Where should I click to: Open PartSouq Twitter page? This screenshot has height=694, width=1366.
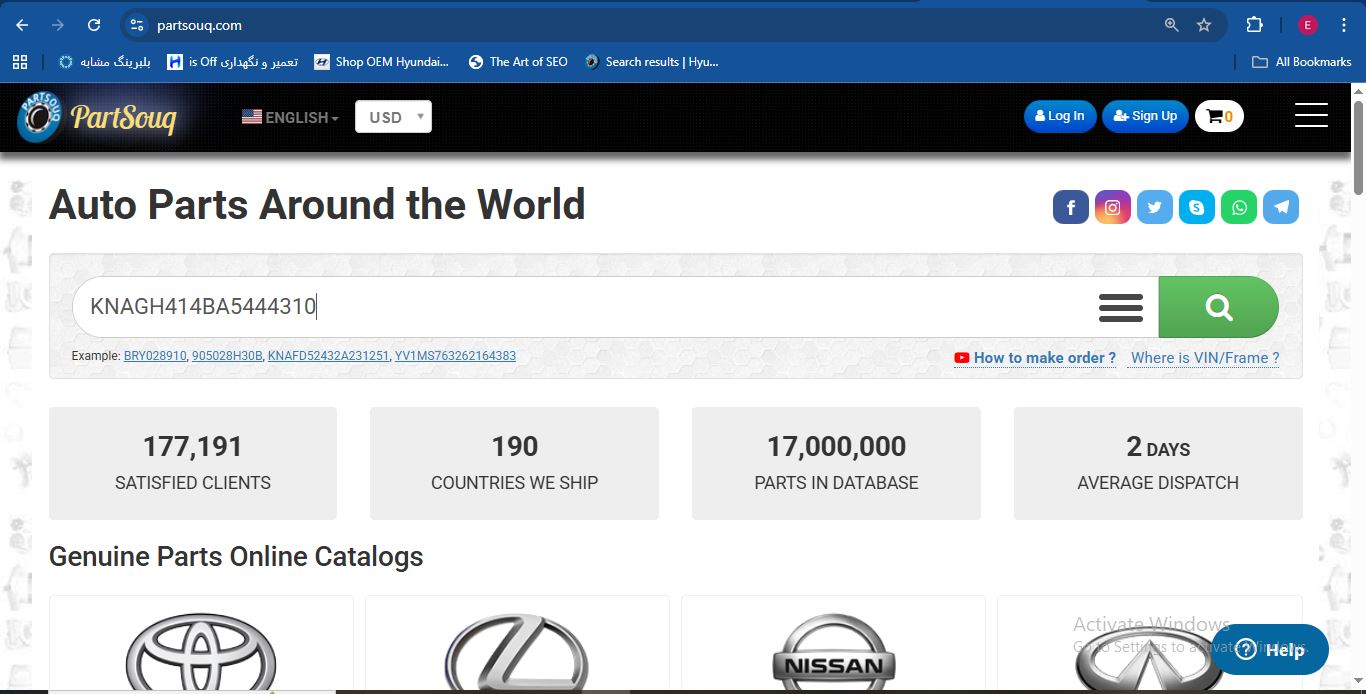point(1154,207)
